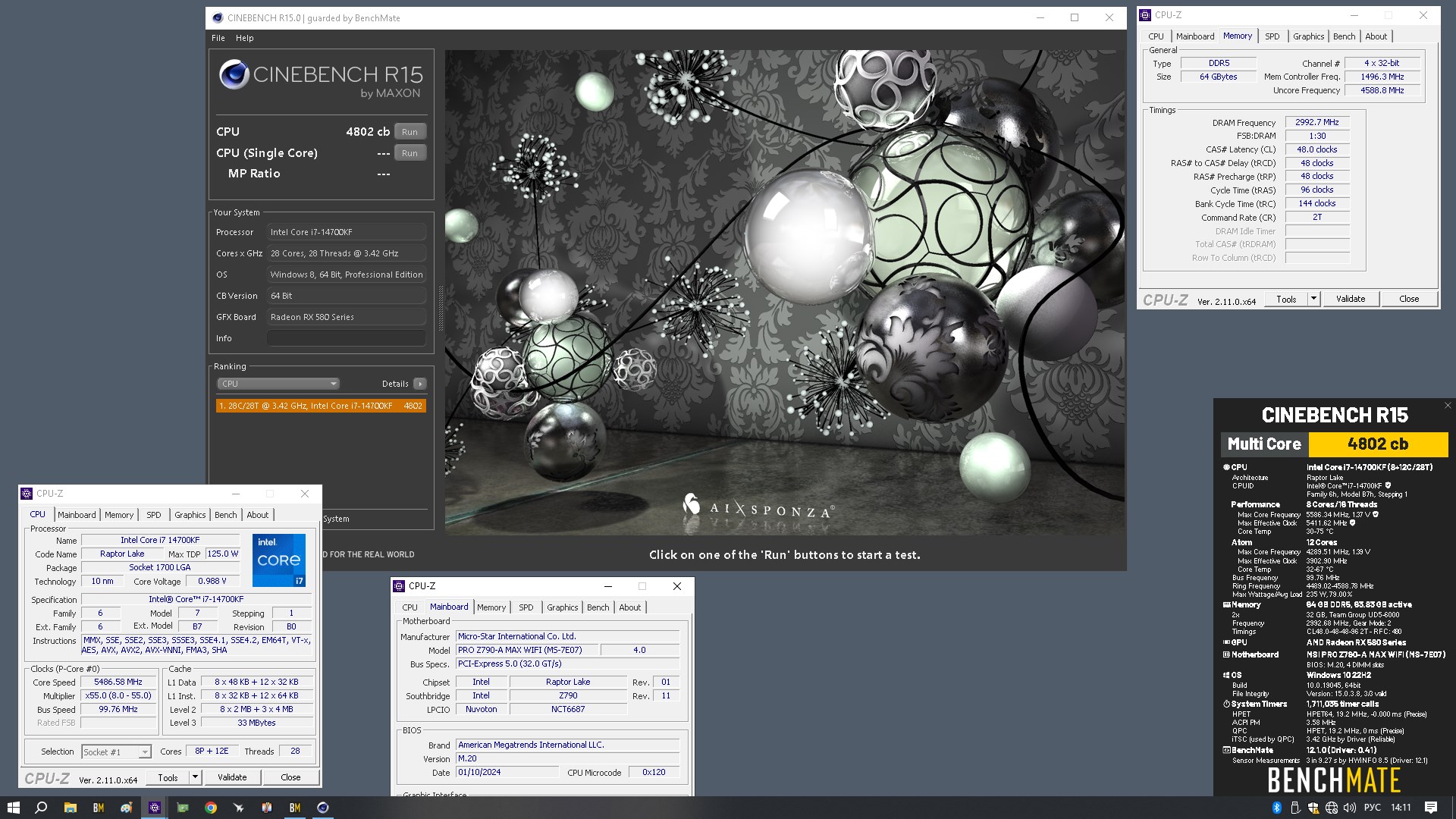Click the Cinebench sphere taskbar icon
Image resolution: width=1456 pixels, height=819 pixels.
coord(323,808)
